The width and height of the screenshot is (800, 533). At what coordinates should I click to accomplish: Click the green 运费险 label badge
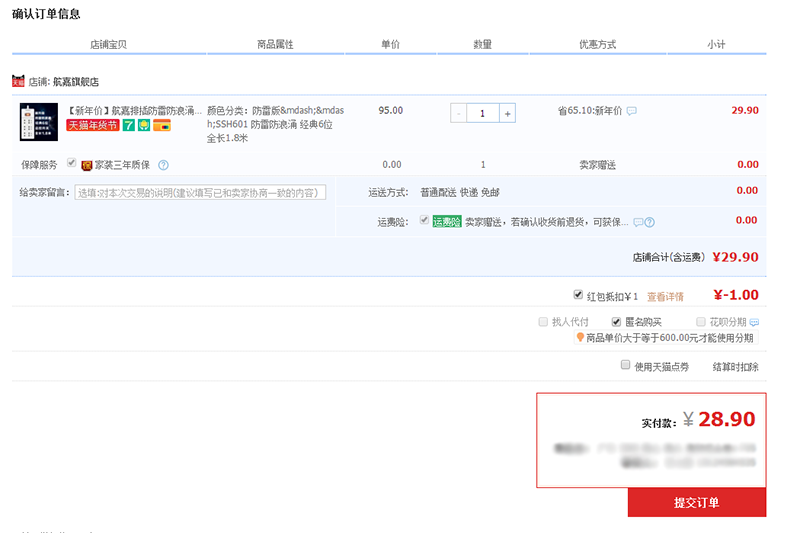tap(447, 221)
